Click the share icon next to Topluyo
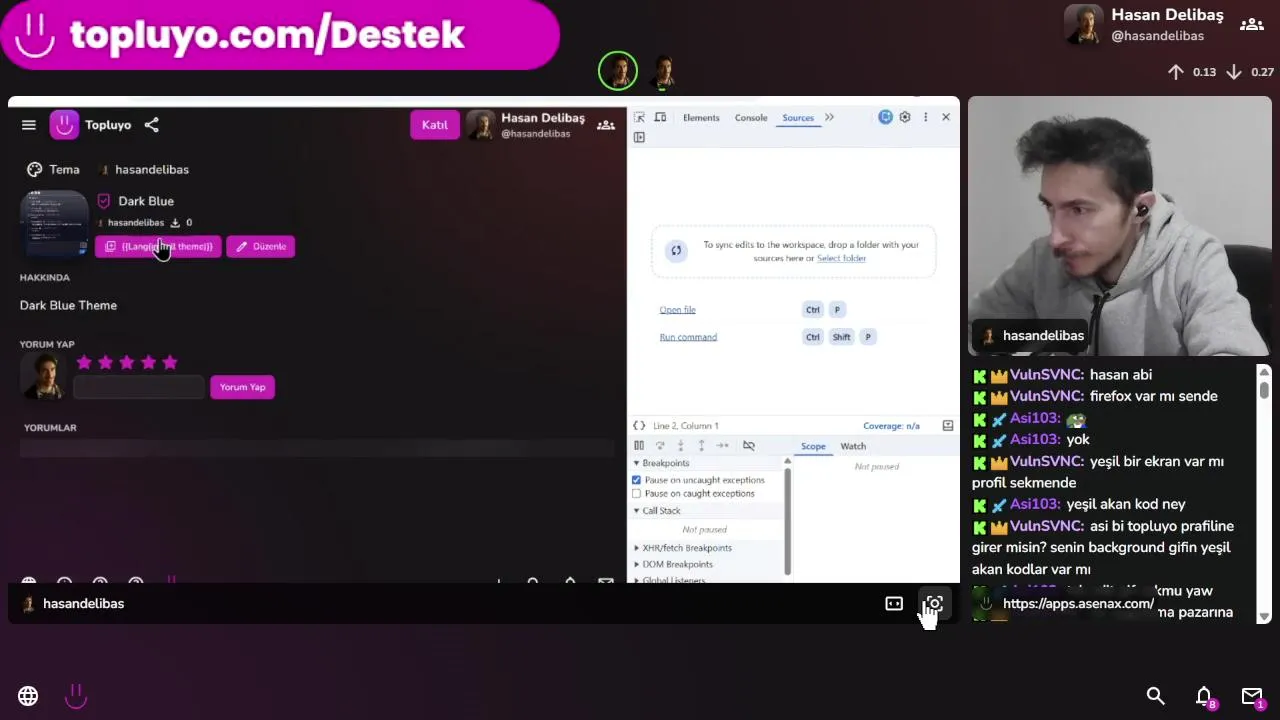 coord(151,125)
